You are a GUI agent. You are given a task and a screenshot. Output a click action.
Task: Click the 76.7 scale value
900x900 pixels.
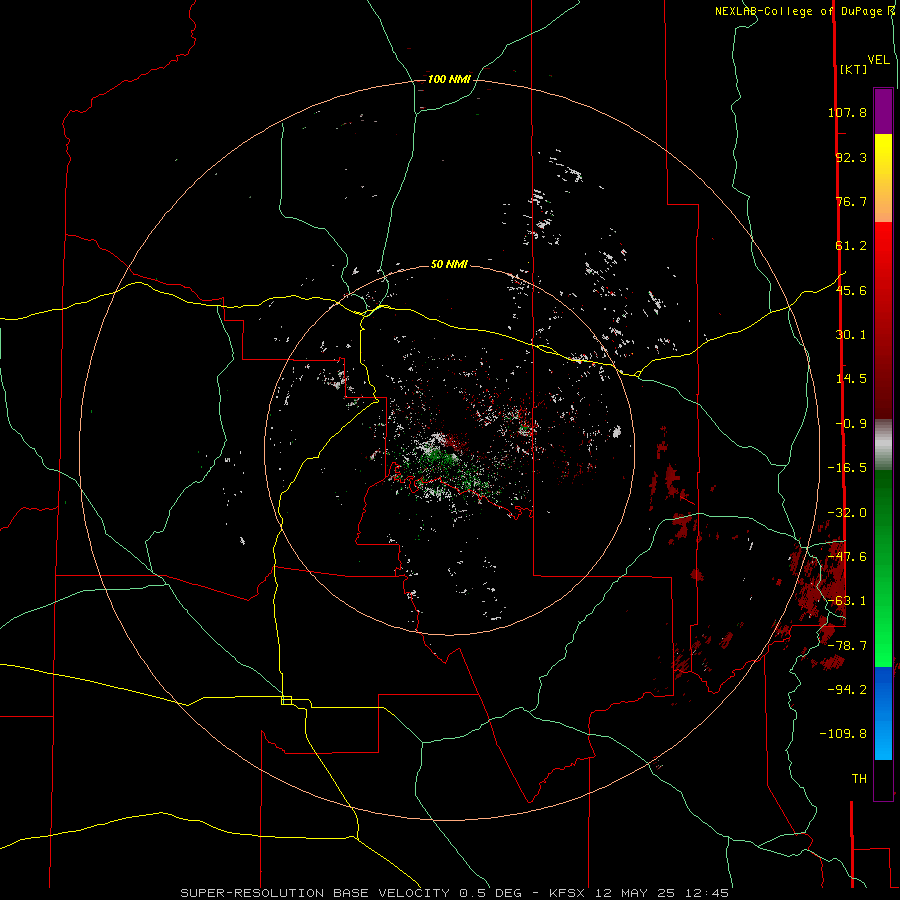tap(851, 201)
